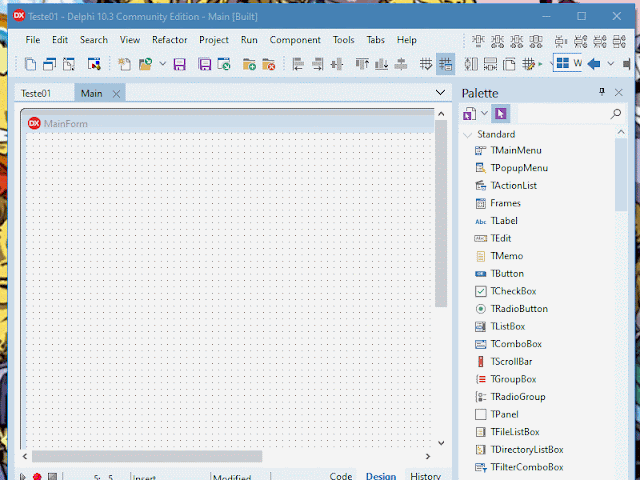The height and width of the screenshot is (480, 640).
Task: Open the dropdown next to blue back arrow
Action: [611, 64]
